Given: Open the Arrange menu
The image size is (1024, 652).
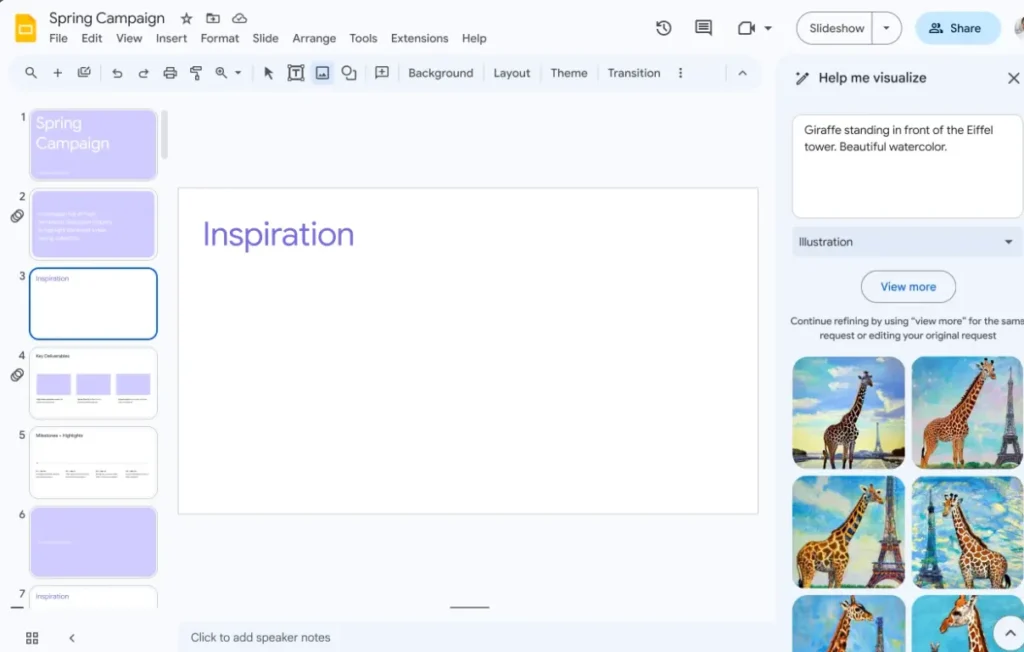Looking at the screenshot, I should coord(314,39).
